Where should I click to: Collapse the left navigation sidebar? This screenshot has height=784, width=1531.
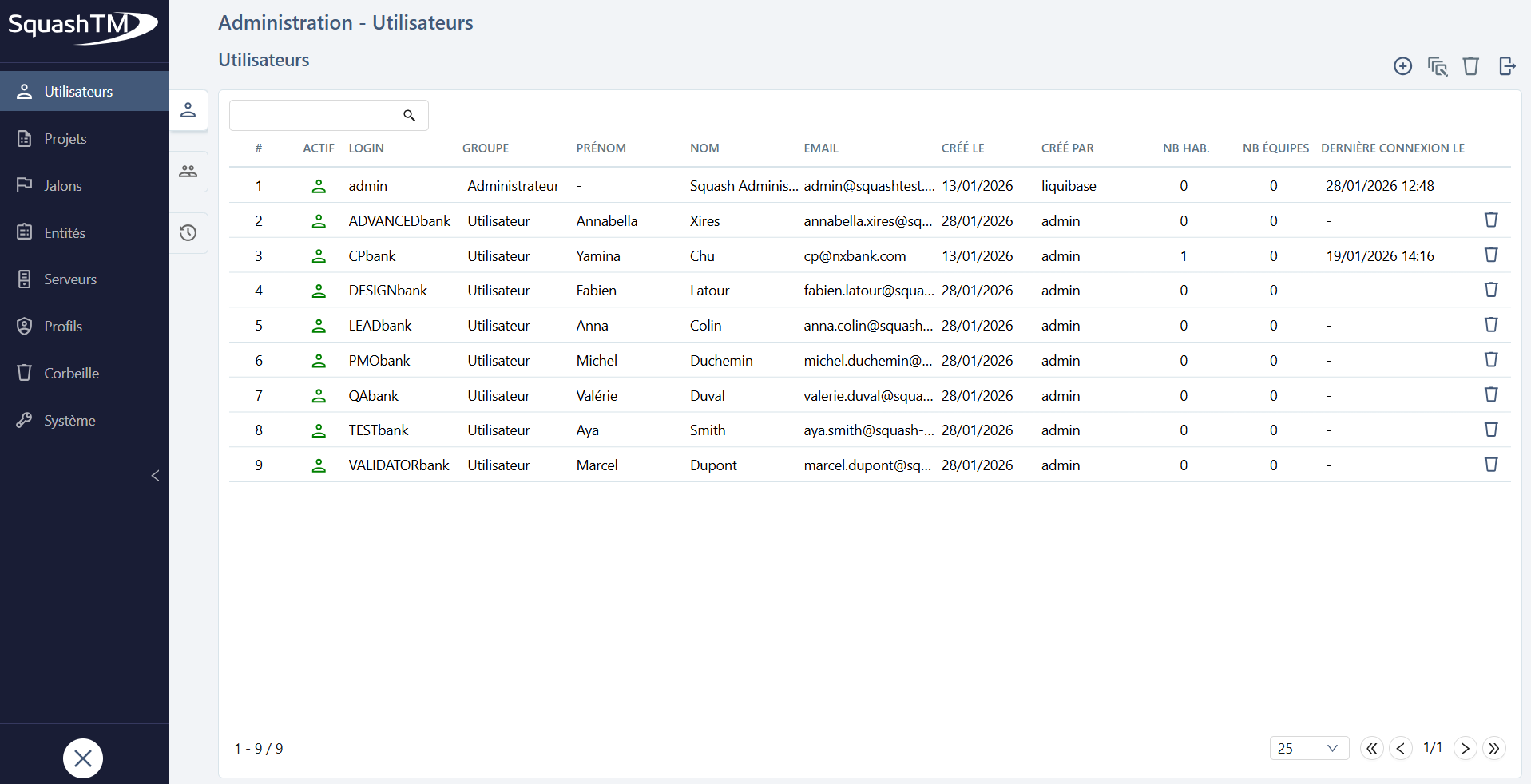pyautogui.click(x=155, y=476)
